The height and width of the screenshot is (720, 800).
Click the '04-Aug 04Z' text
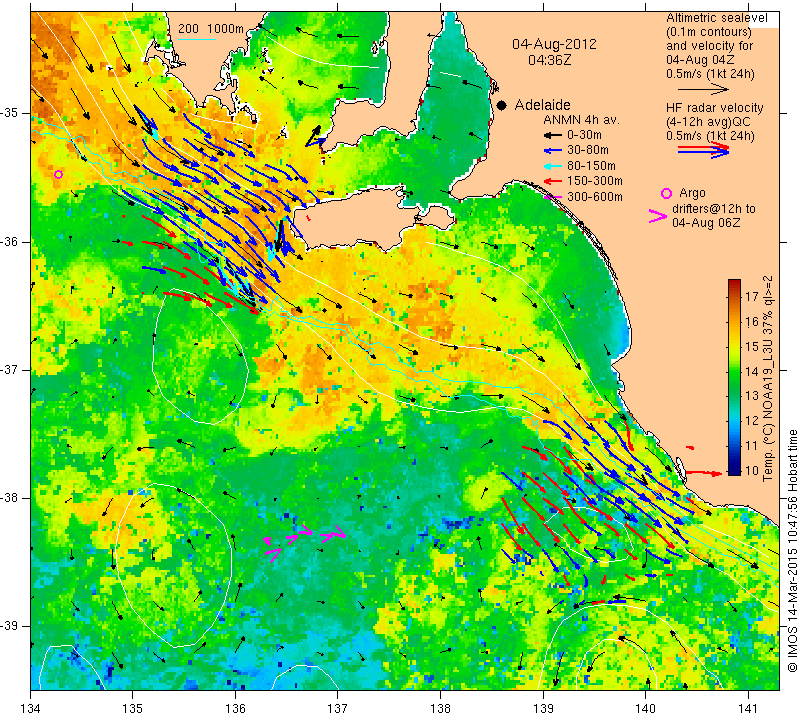(x=703, y=60)
